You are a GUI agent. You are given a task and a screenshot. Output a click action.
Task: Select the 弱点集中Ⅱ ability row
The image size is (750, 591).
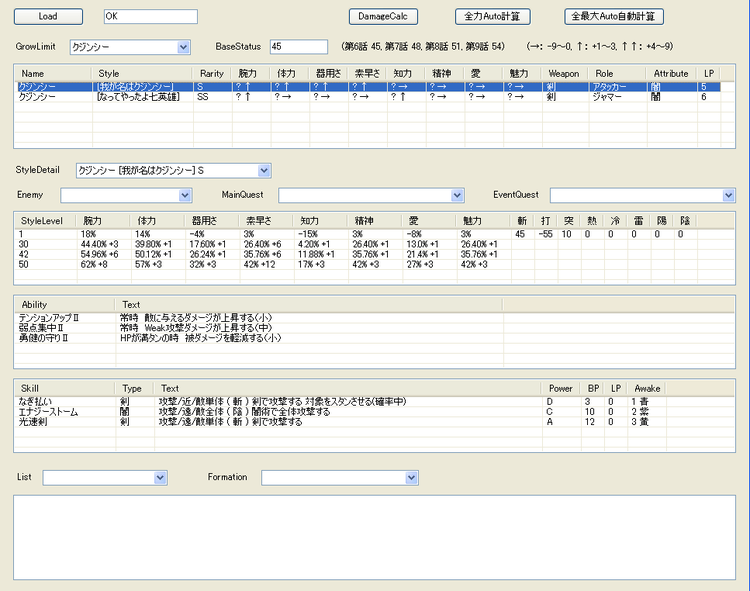[258, 328]
